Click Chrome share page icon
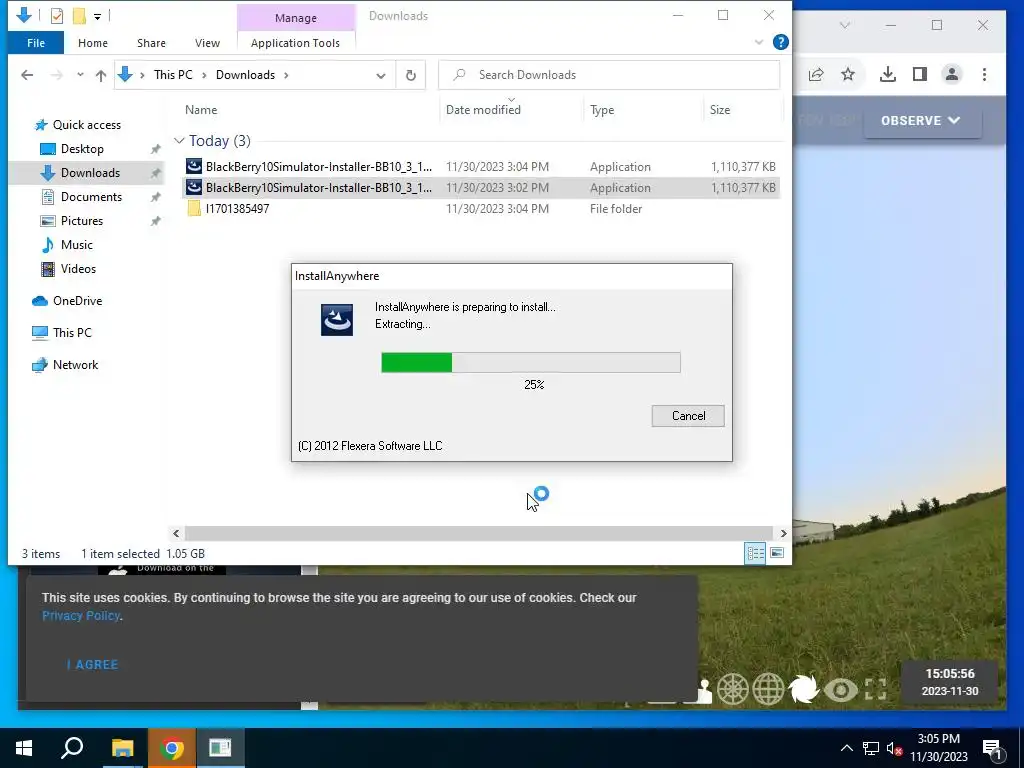Screen dimensions: 1024x768 click(x=816, y=74)
